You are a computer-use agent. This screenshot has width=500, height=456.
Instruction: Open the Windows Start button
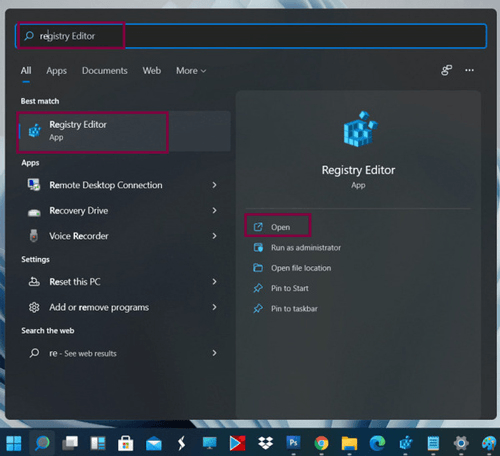14,443
